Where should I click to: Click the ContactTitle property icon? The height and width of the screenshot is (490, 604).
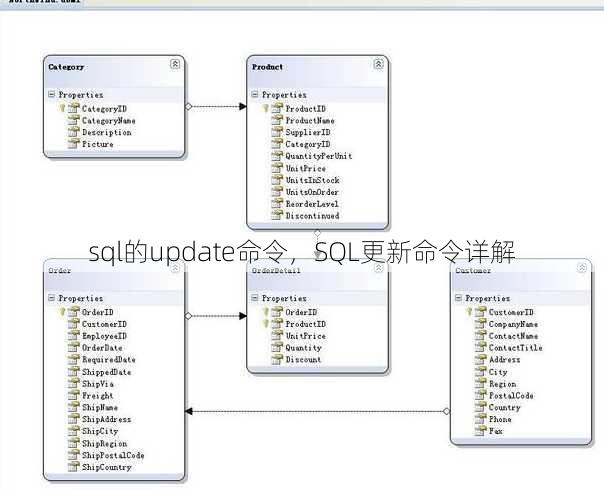pyautogui.click(x=480, y=348)
